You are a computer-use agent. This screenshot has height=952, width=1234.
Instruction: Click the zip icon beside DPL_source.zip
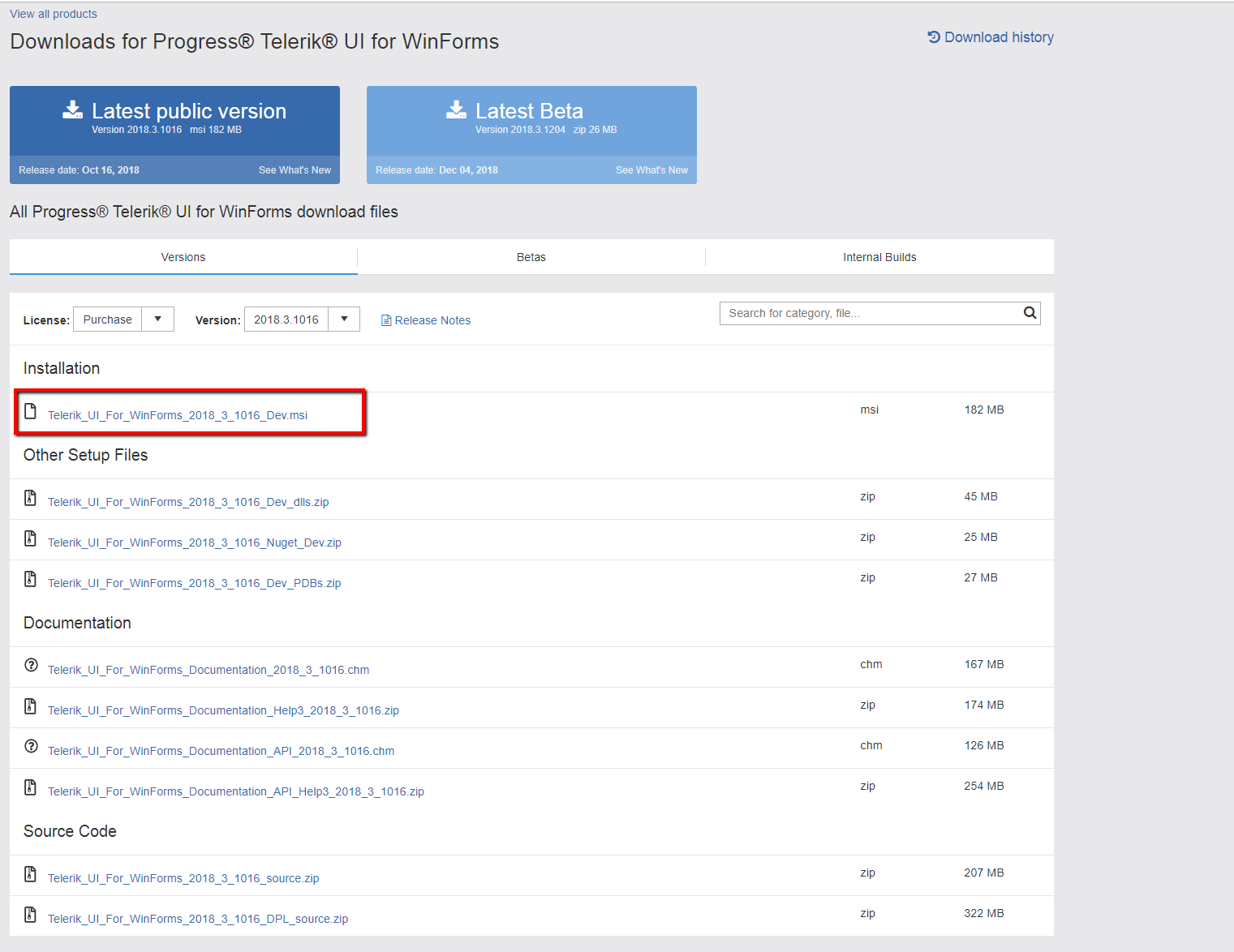31,915
